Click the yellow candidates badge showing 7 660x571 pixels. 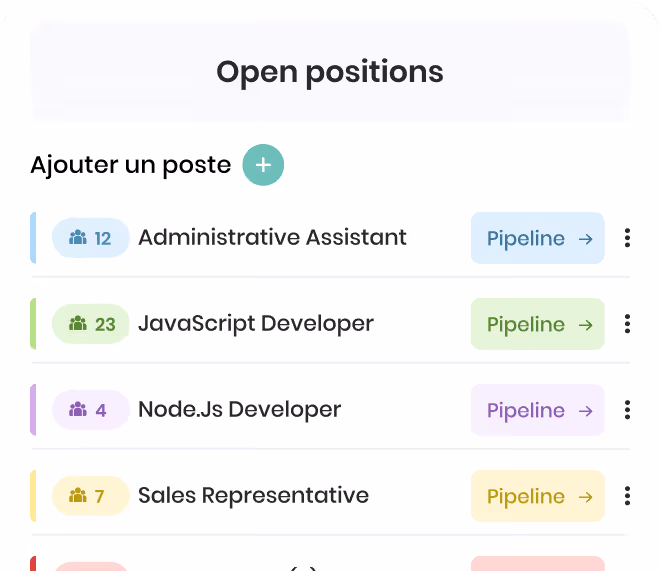click(x=90, y=496)
